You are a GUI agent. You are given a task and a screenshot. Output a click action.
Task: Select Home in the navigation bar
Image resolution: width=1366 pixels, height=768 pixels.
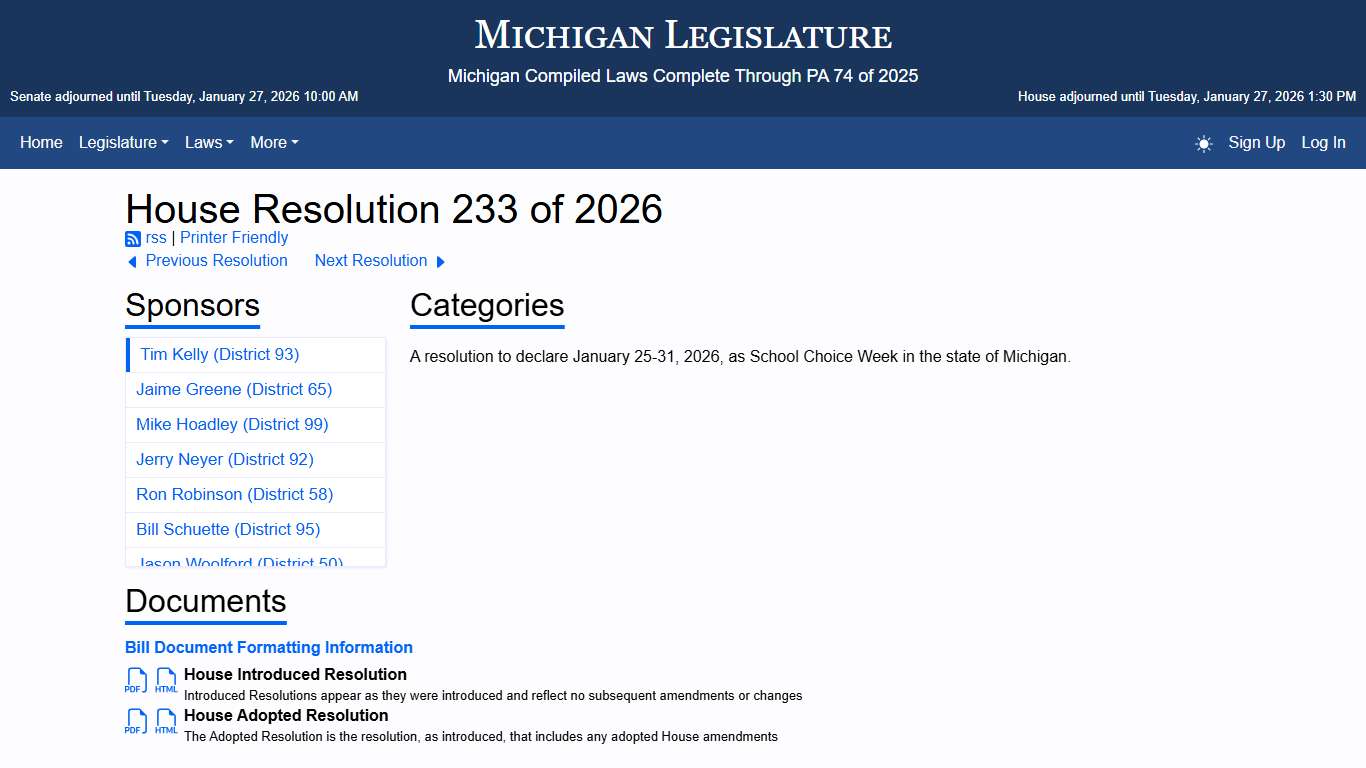(41, 143)
